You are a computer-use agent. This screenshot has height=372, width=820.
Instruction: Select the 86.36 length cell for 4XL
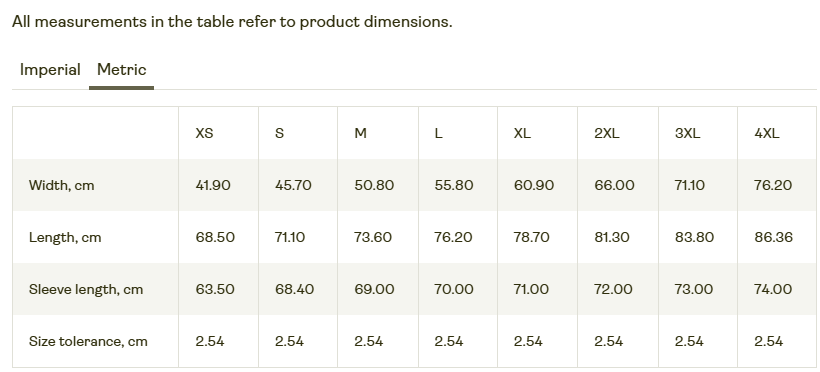(773, 238)
